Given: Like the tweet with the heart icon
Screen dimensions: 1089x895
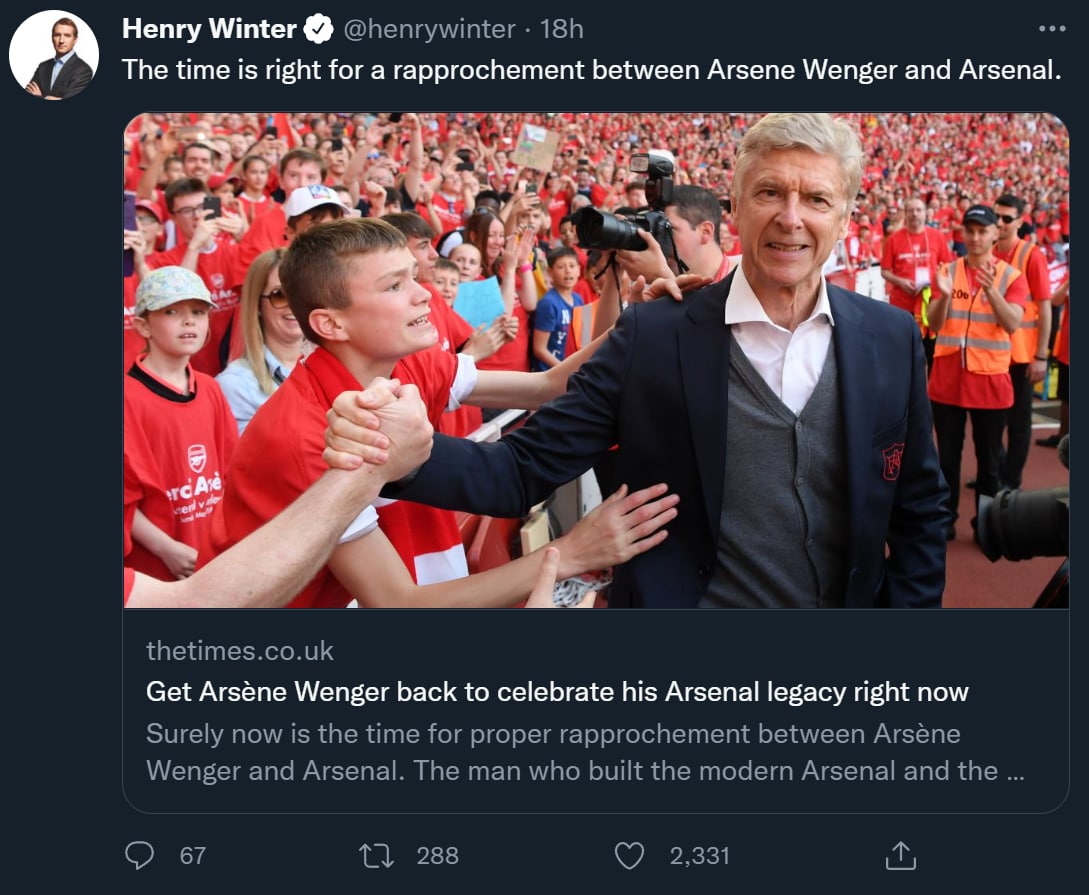Looking at the screenshot, I should tap(629, 855).
